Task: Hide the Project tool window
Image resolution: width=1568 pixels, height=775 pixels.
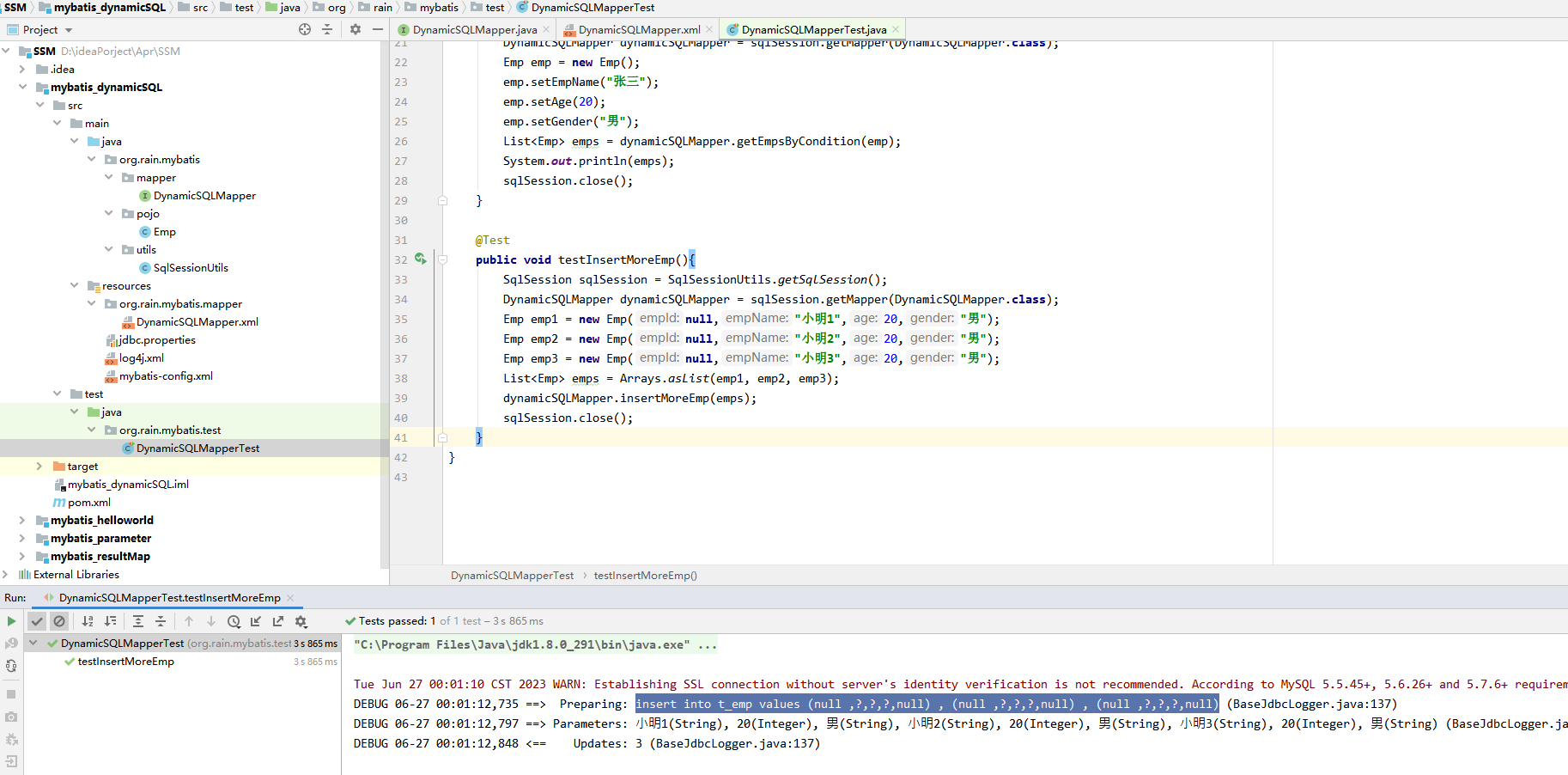Action: click(378, 29)
